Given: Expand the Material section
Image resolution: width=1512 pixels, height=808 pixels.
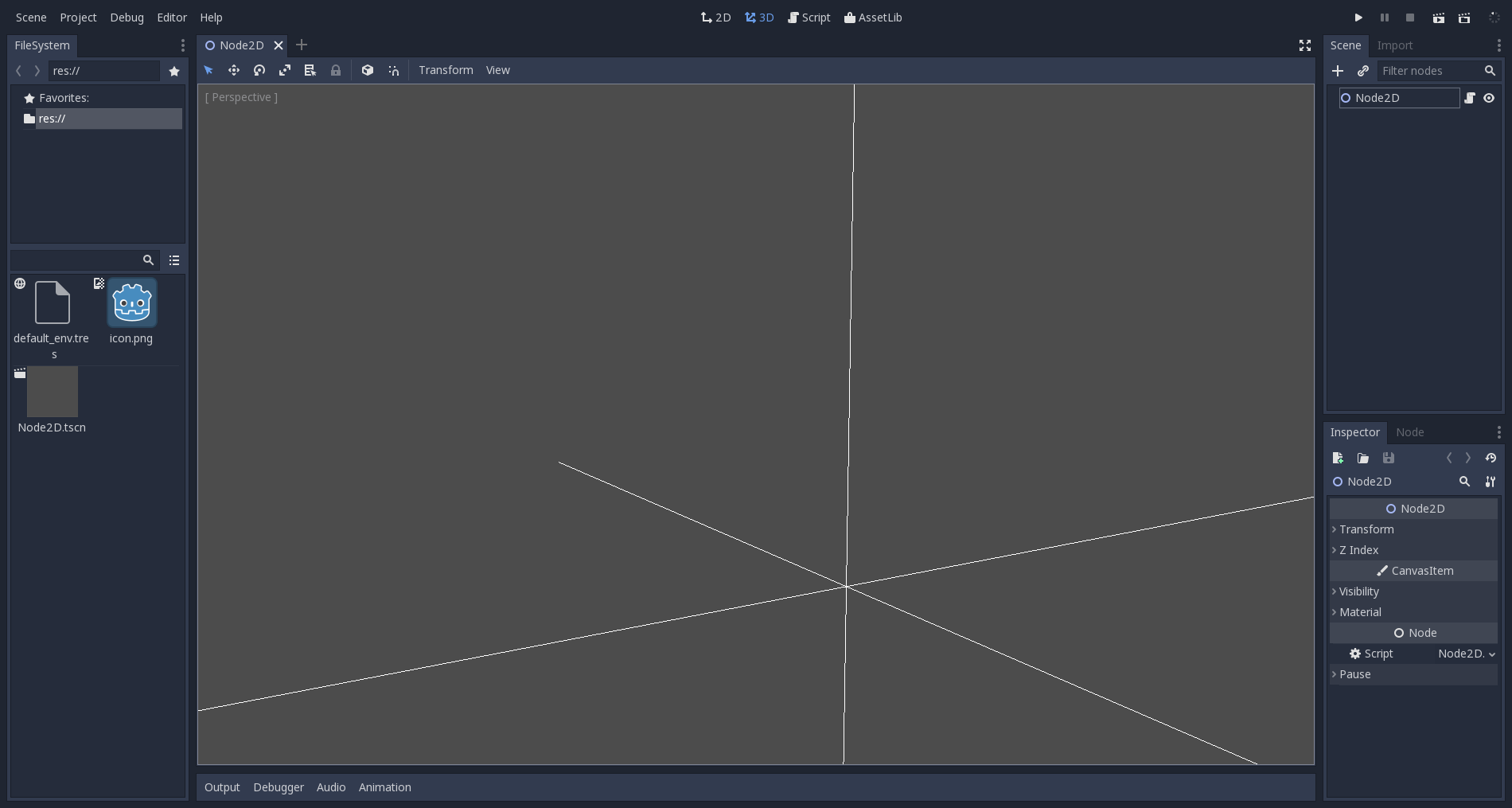Looking at the screenshot, I should [1413, 612].
